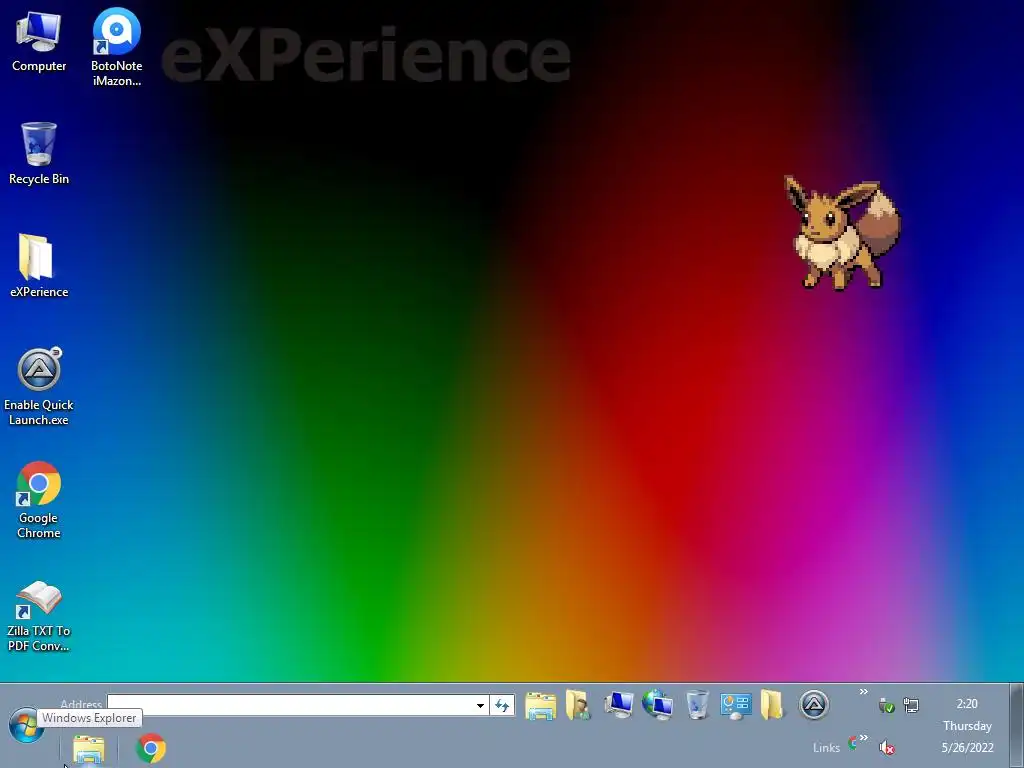Click the Links toolbar label
1024x768 pixels.
click(826, 748)
